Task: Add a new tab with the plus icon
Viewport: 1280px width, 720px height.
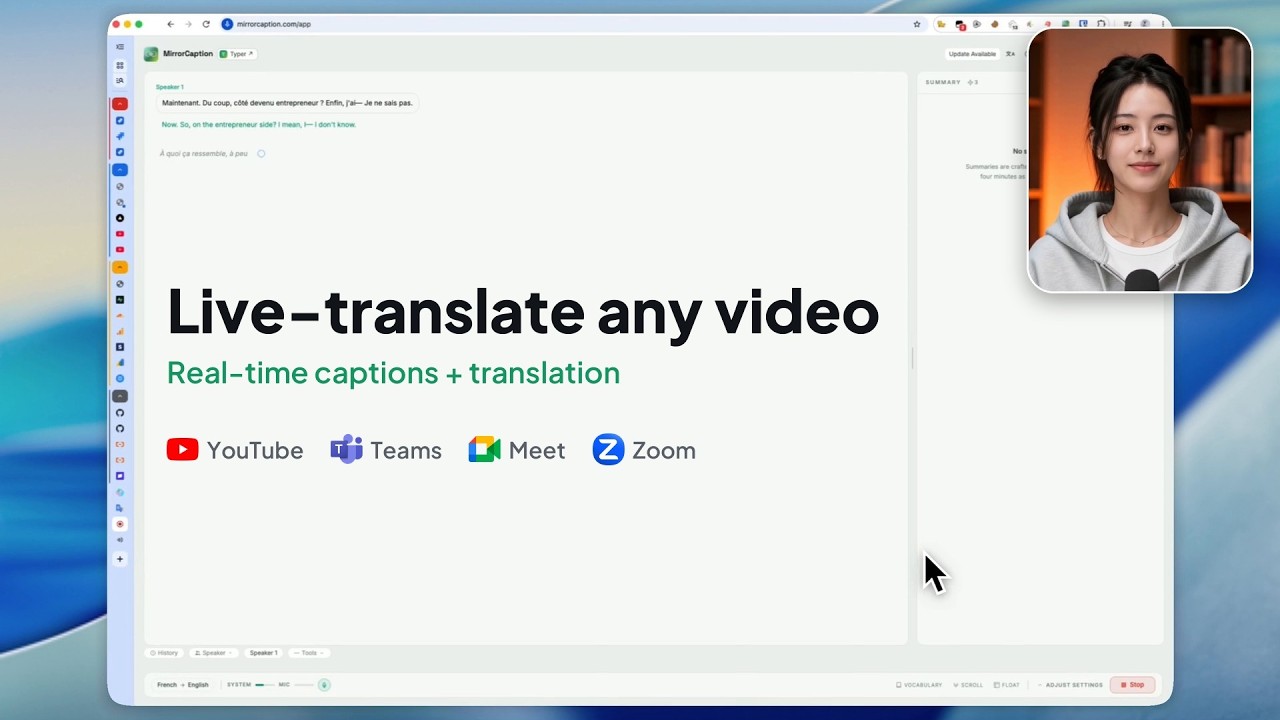Action: [x=120, y=559]
